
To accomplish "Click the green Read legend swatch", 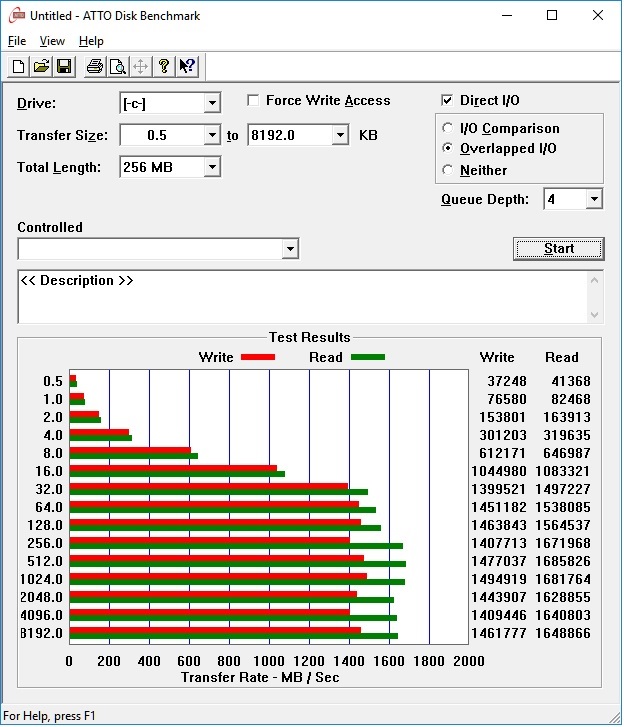I will tap(368, 357).
